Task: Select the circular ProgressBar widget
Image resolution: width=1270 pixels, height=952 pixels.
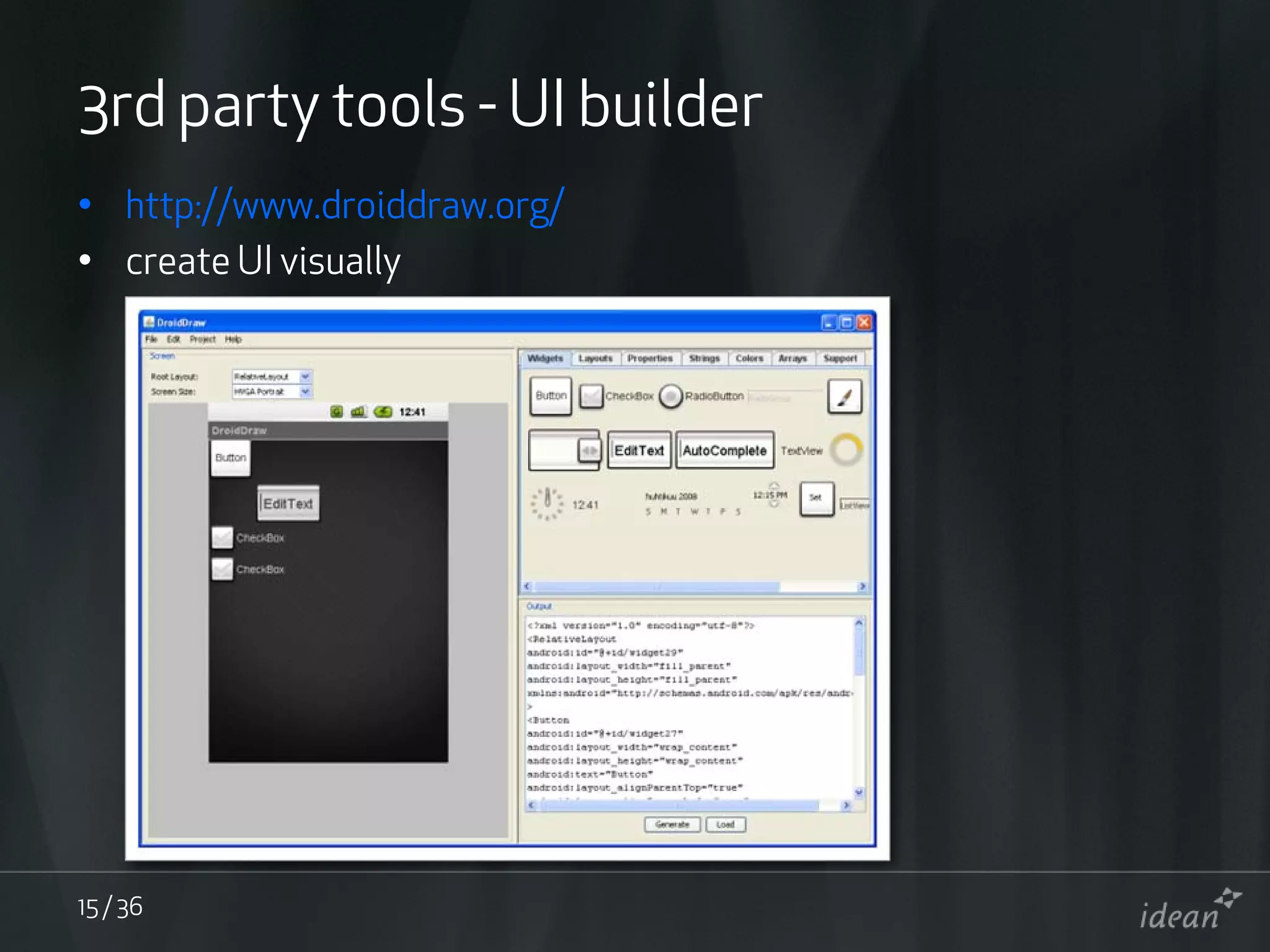Action: tap(846, 449)
